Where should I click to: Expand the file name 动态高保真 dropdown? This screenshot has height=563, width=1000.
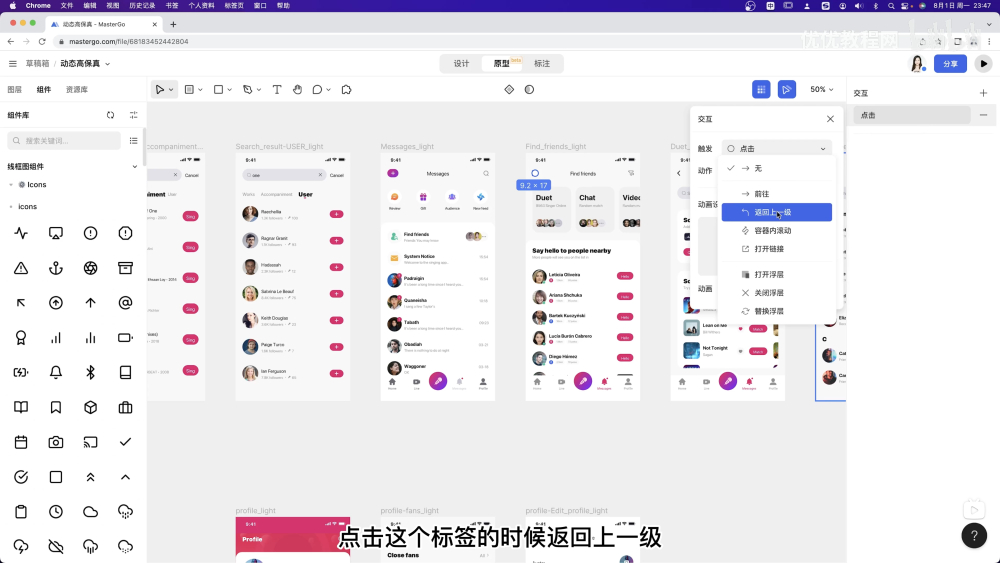(108, 64)
